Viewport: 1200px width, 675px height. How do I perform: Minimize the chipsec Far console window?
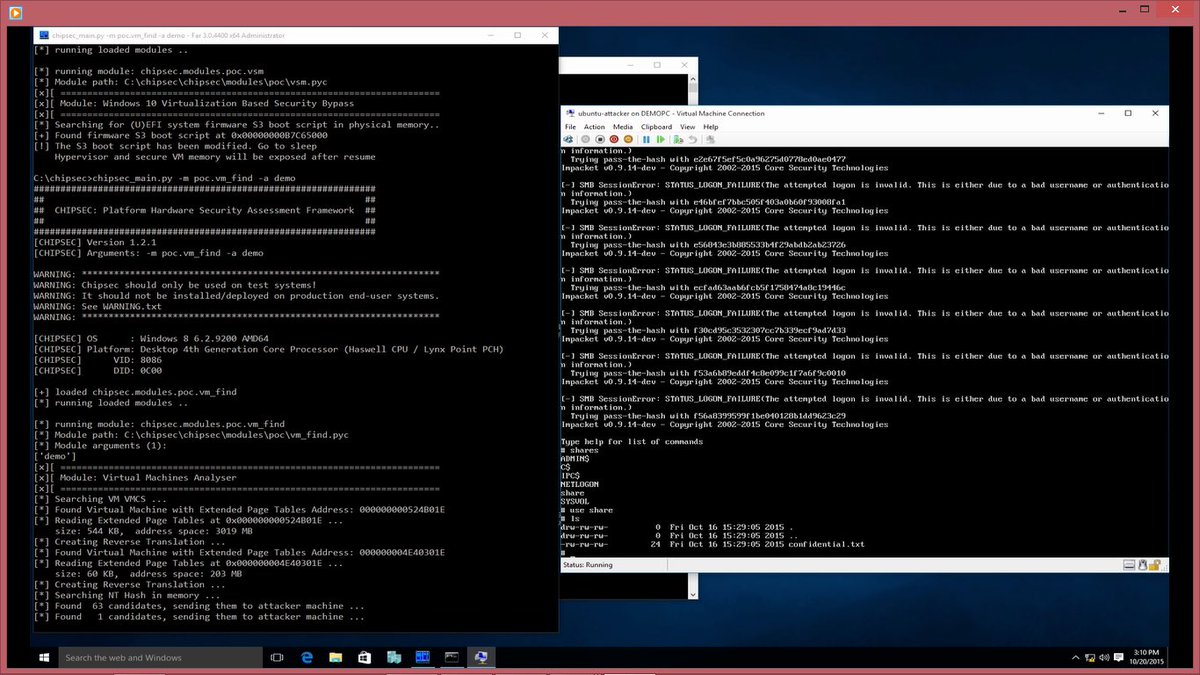491,35
